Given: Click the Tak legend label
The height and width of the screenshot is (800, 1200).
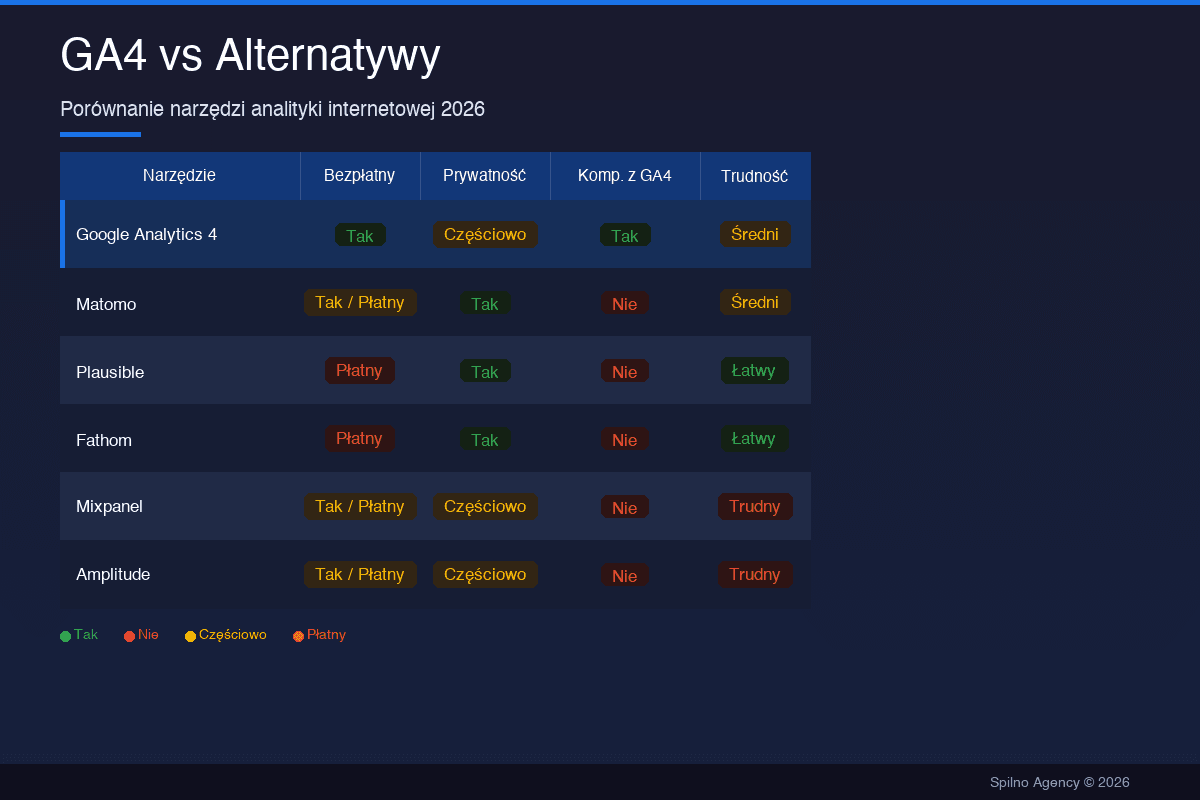Looking at the screenshot, I should click(x=86, y=634).
